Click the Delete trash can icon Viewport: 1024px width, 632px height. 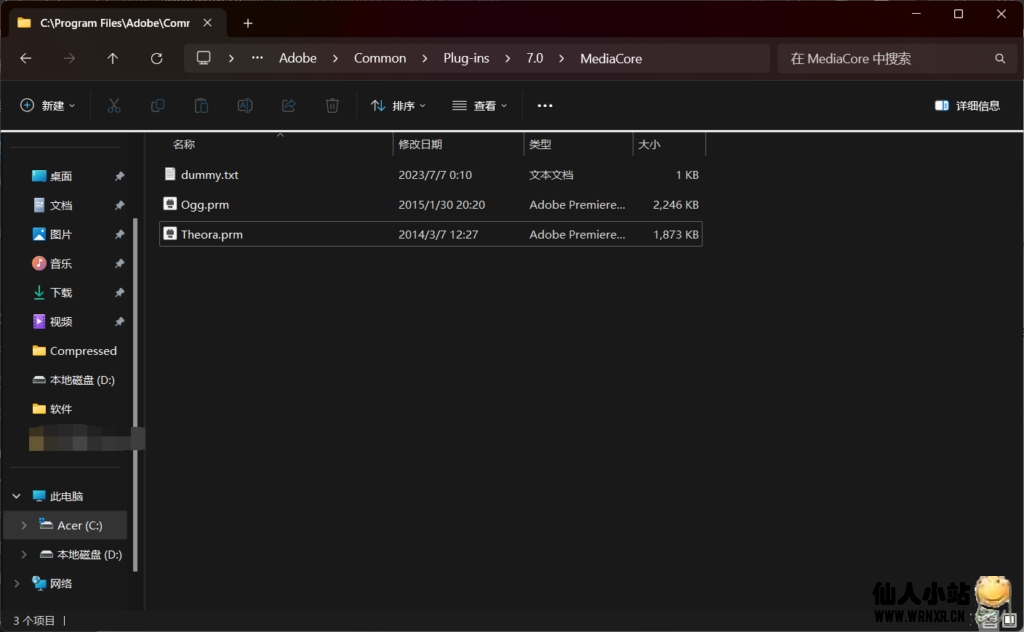[x=332, y=105]
